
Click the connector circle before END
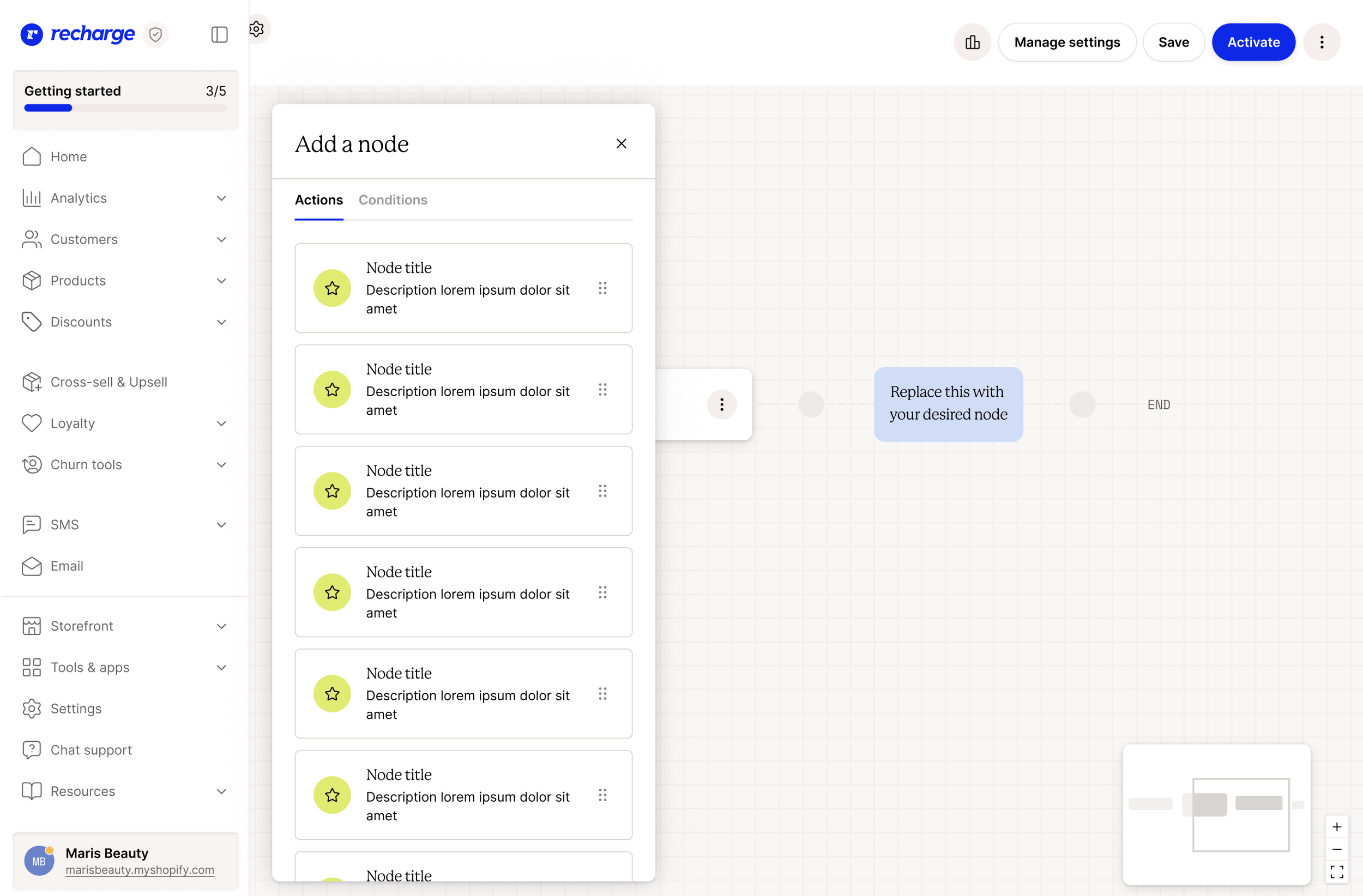tap(1082, 404)
